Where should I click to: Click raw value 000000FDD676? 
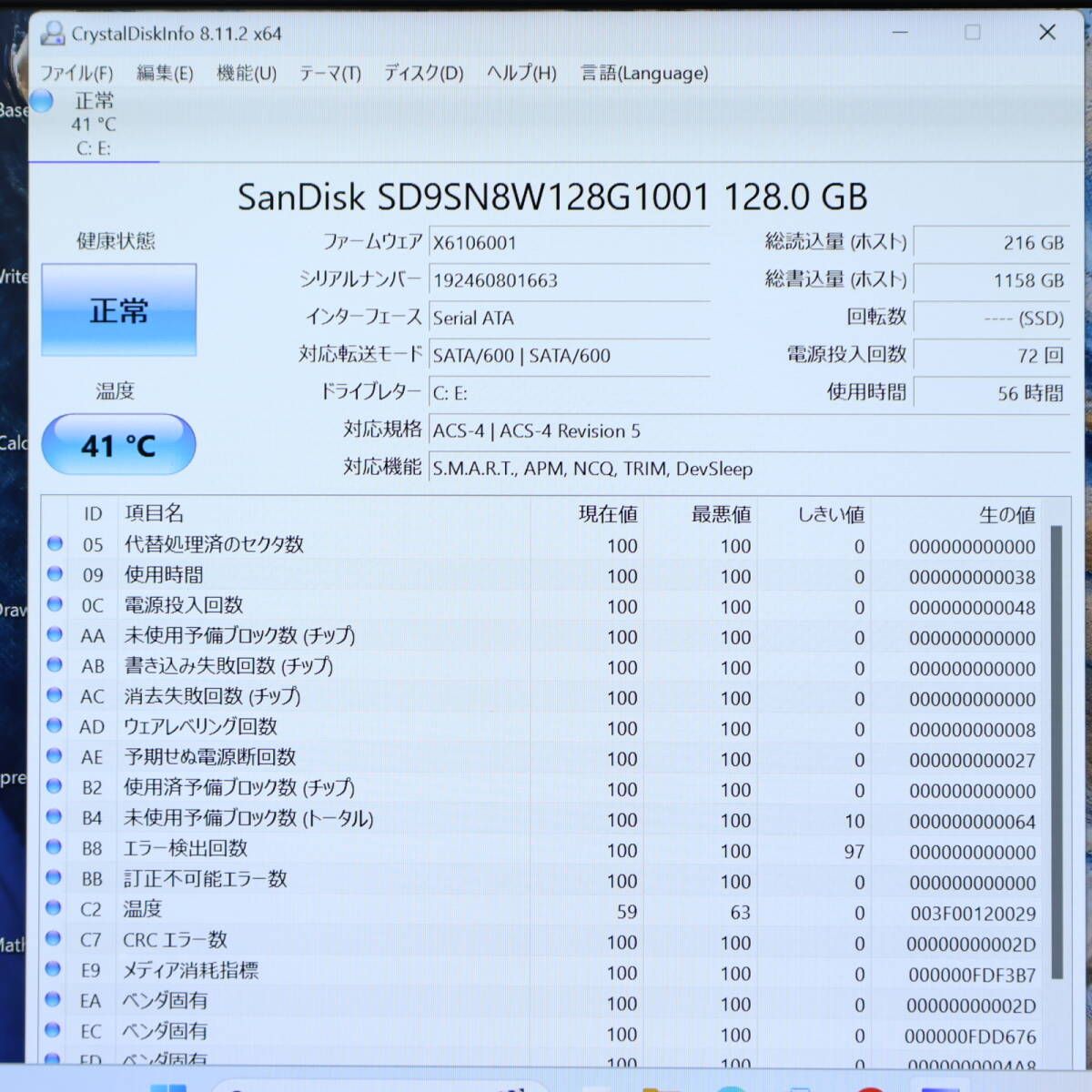tap(970, 1036)
